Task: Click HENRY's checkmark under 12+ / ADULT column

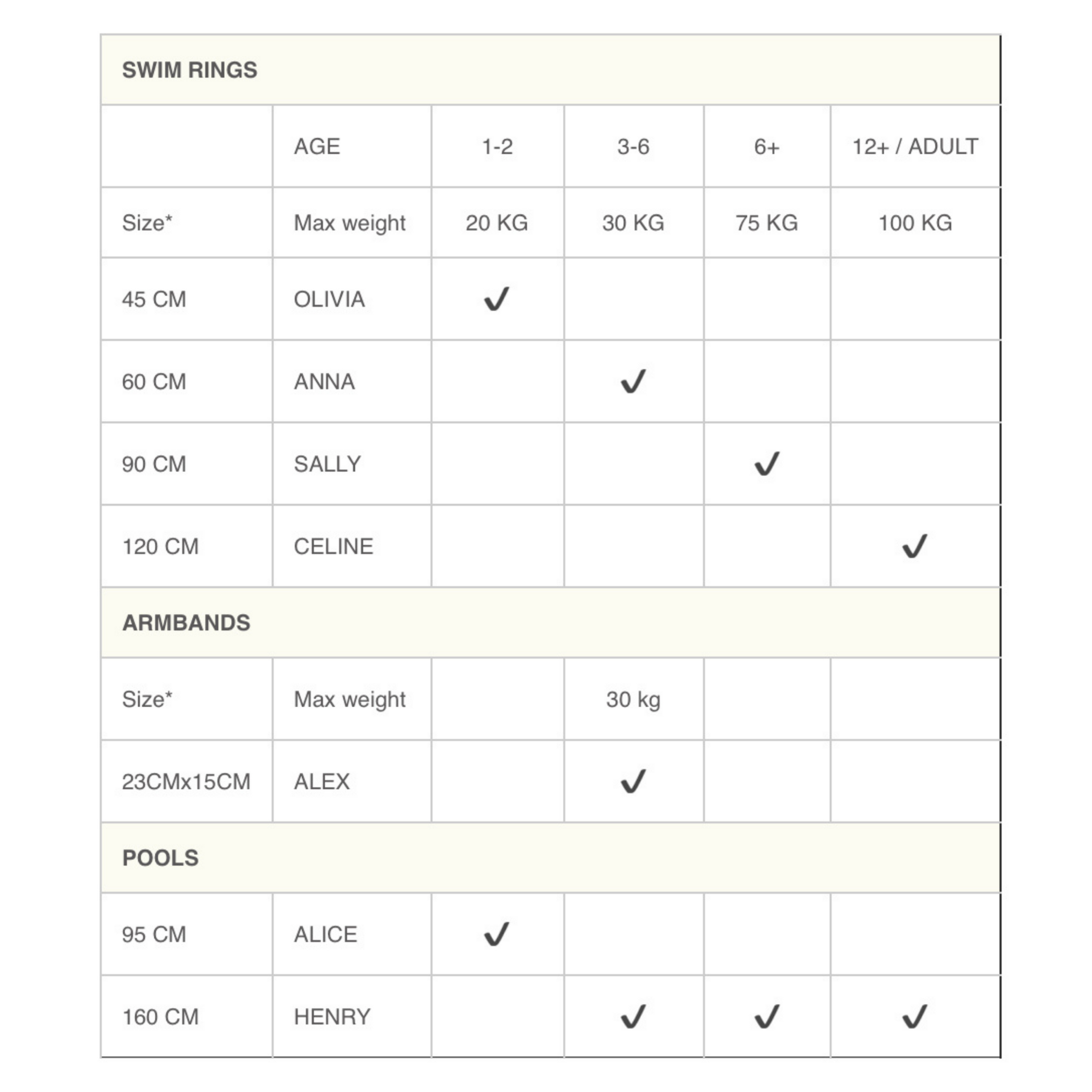Action: coord(915,1017)
